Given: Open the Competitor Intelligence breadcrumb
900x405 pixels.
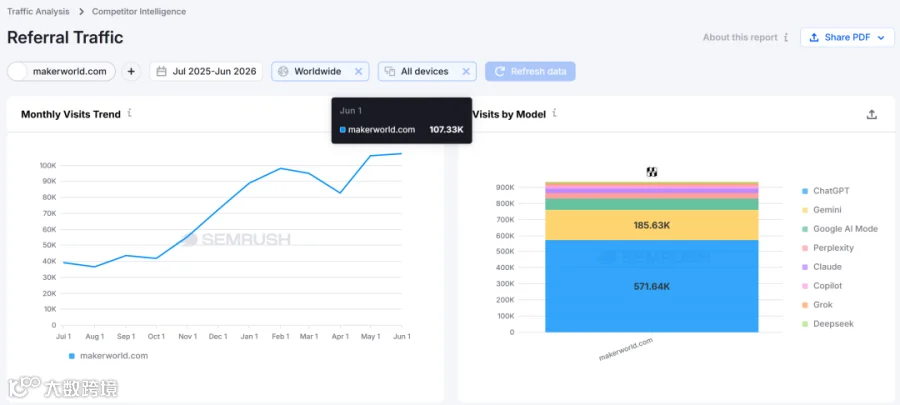Looking at the screenshot, I should click(139, 11).
